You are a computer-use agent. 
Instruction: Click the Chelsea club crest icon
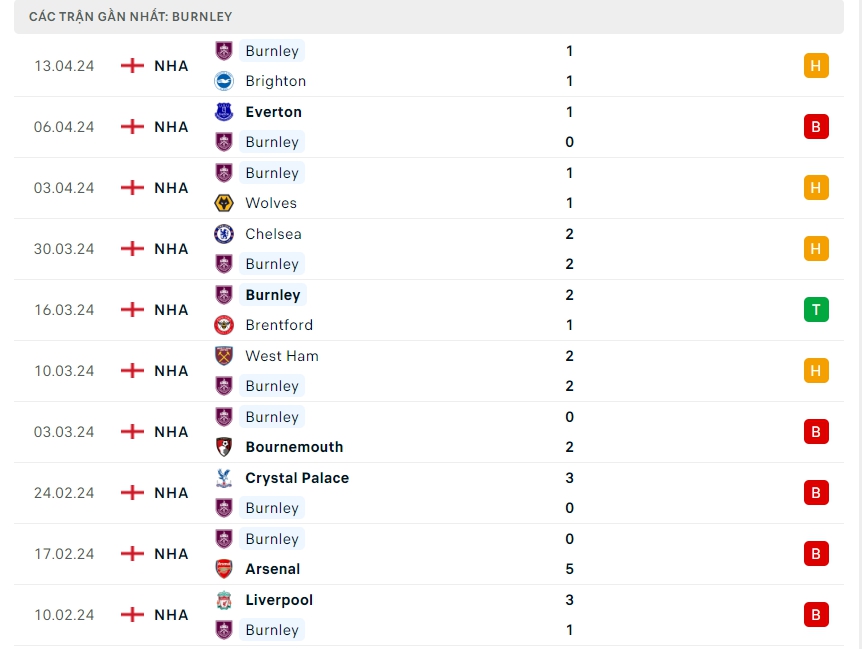pyautogui.click(x=224, y=234)
